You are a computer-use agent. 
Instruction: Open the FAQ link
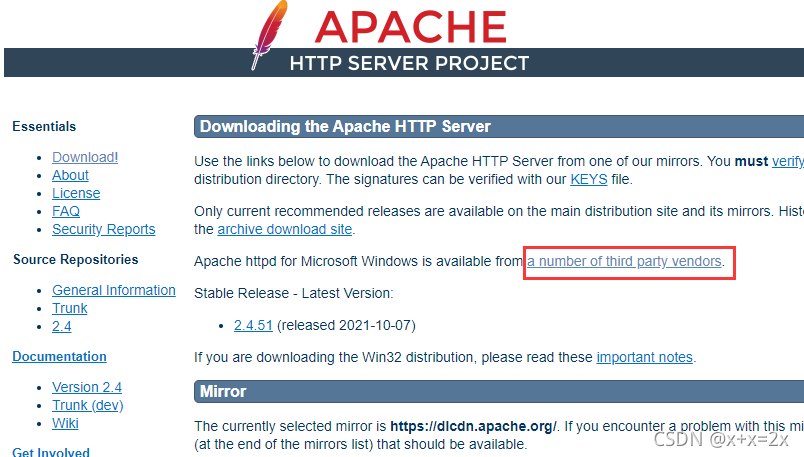pos(66,211)
